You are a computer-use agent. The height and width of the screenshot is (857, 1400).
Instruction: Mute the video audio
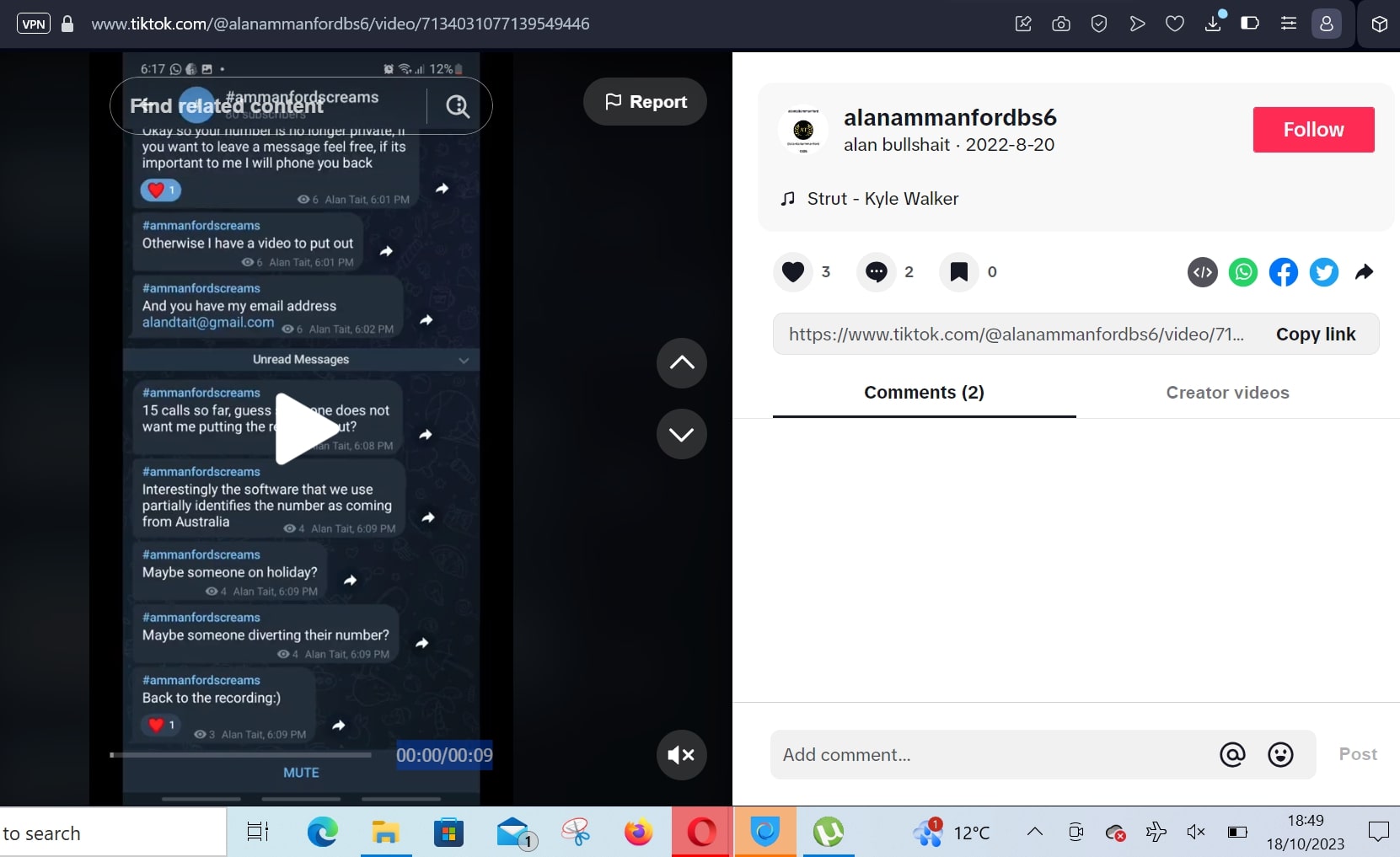coord(681,755)
